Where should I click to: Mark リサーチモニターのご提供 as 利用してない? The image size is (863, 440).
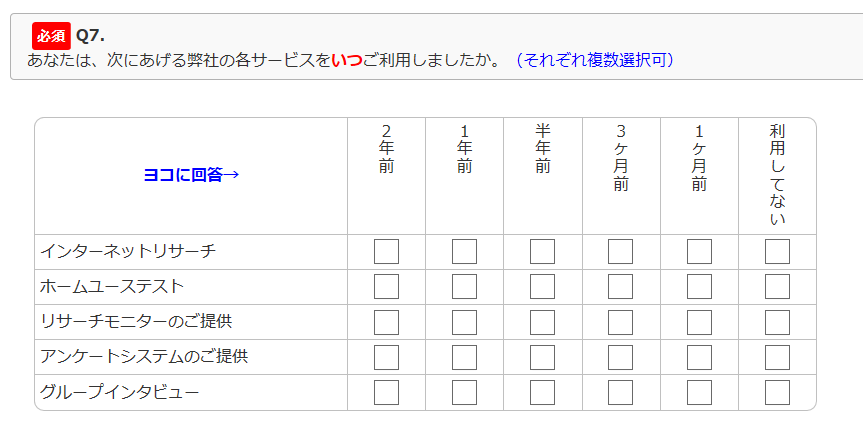777,322
